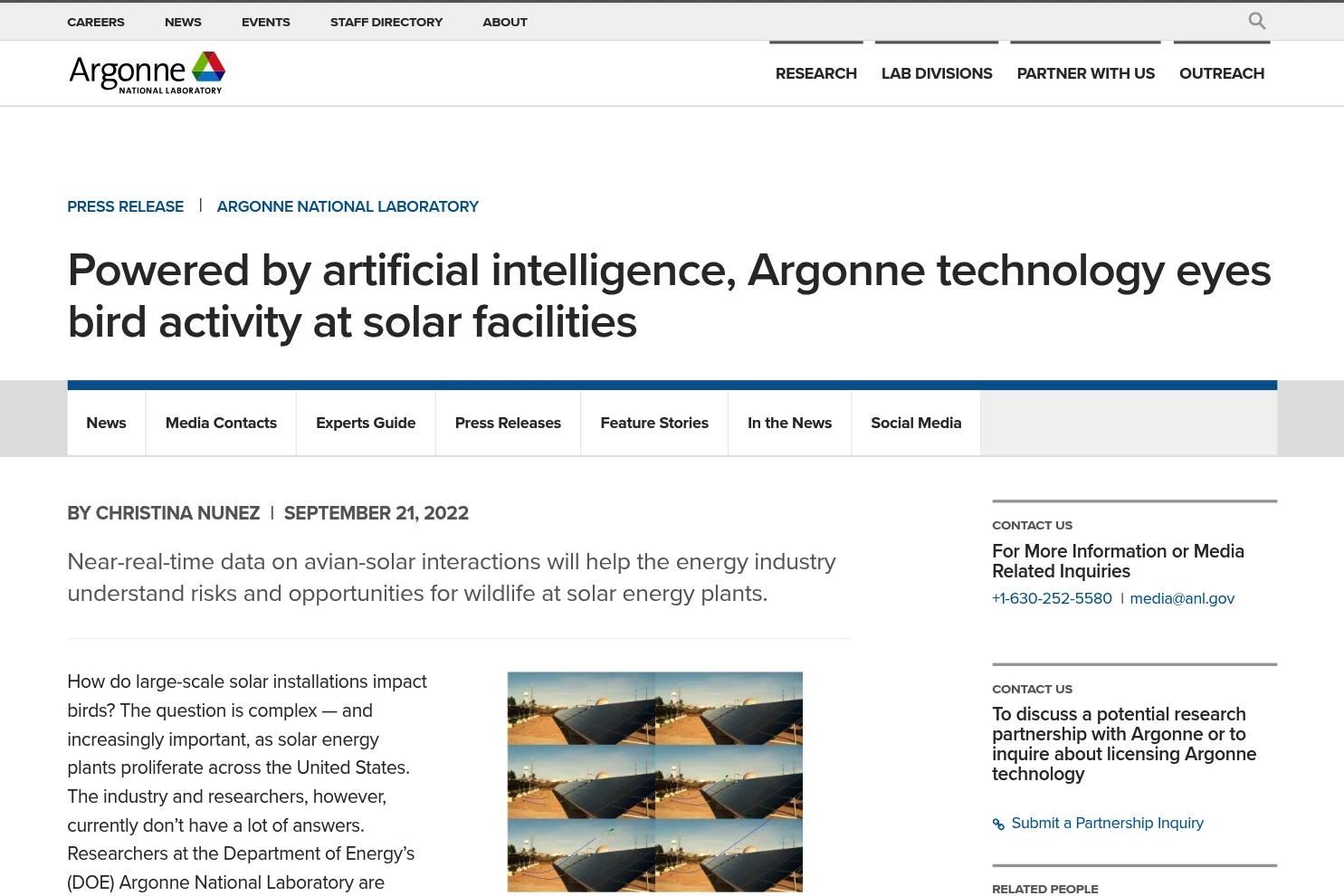Open the Outreach menu
Viewport: 1344px width, 896px height.
pyautogui.click(x=1222, y=73)
